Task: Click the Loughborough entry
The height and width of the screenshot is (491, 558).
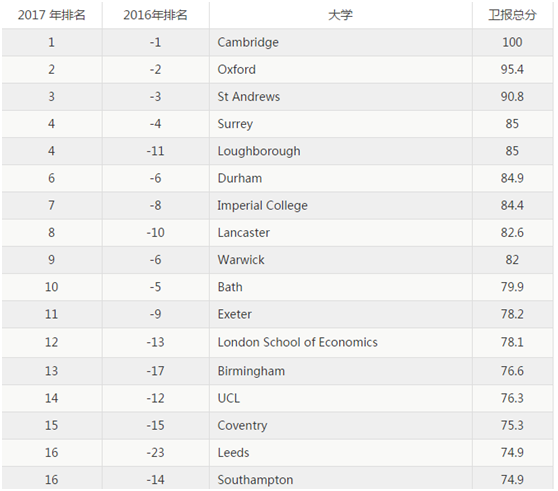Action: pyautogui.click(x=259, y=151)
